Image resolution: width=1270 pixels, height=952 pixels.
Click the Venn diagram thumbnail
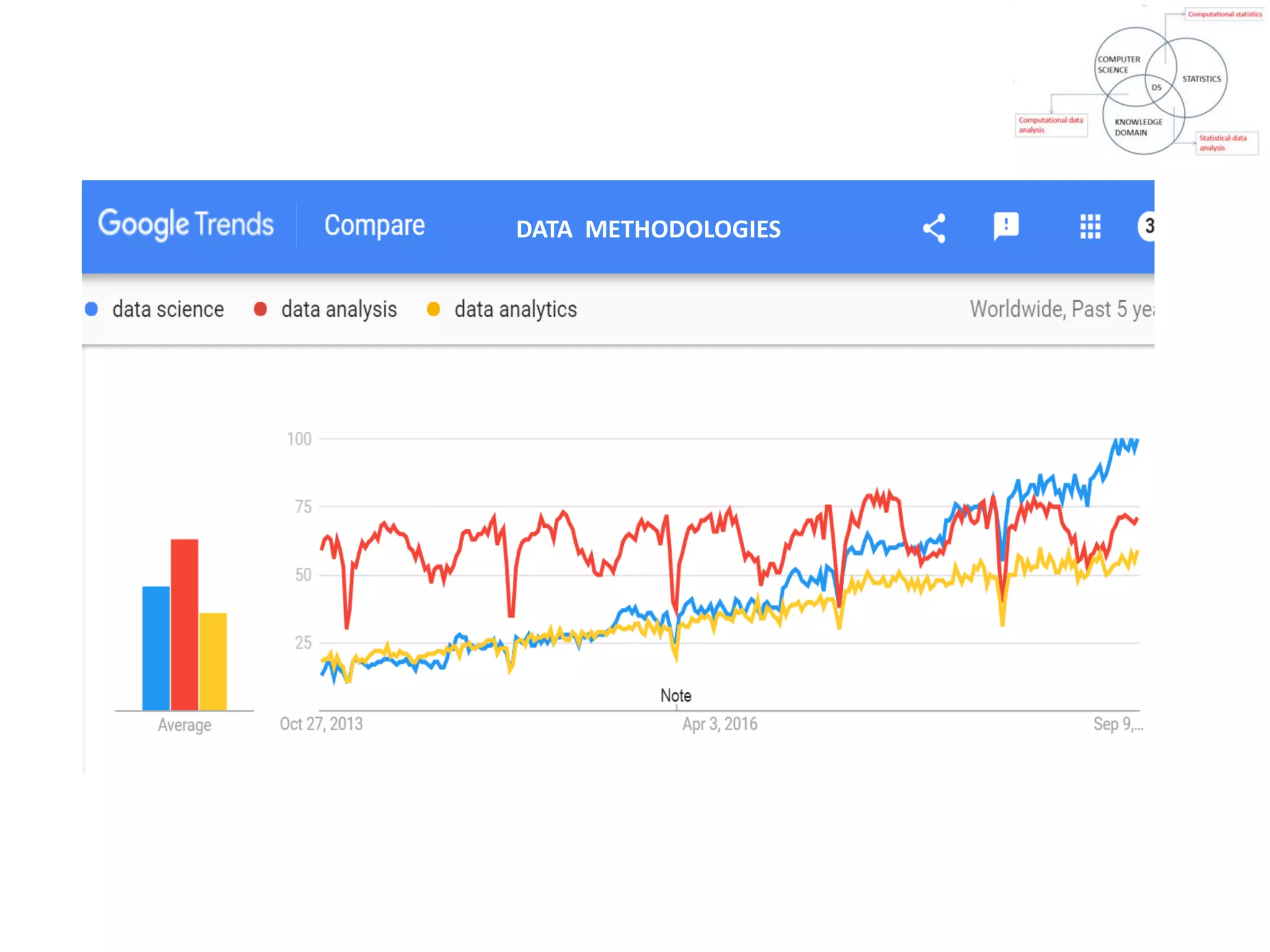click(x=1140, y=82)
